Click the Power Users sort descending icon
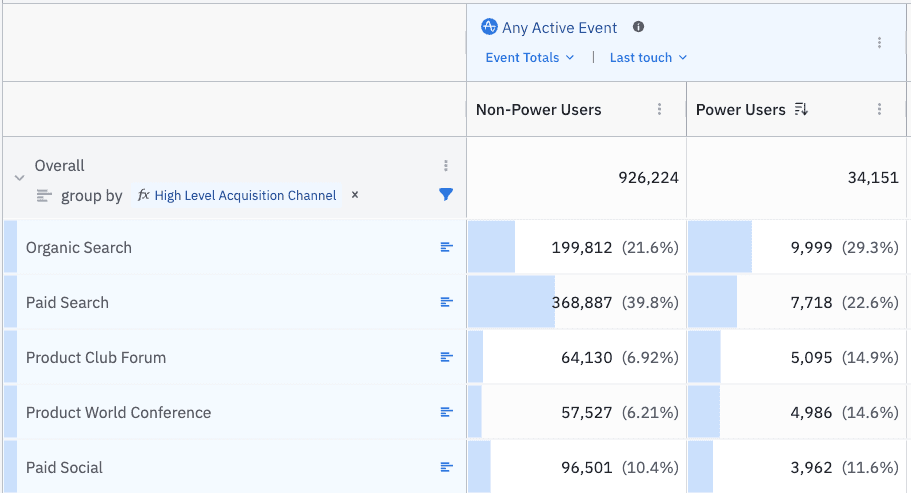The width and height of the screenshot is (911, 493). point(800,110)
